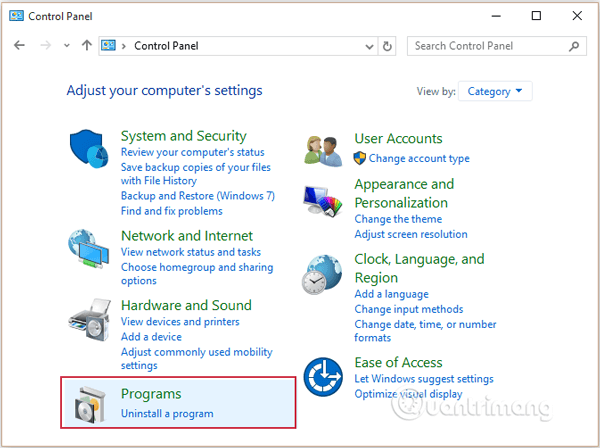Refresh the Control Panel view

pyautogui.click(x=387, y=46)
